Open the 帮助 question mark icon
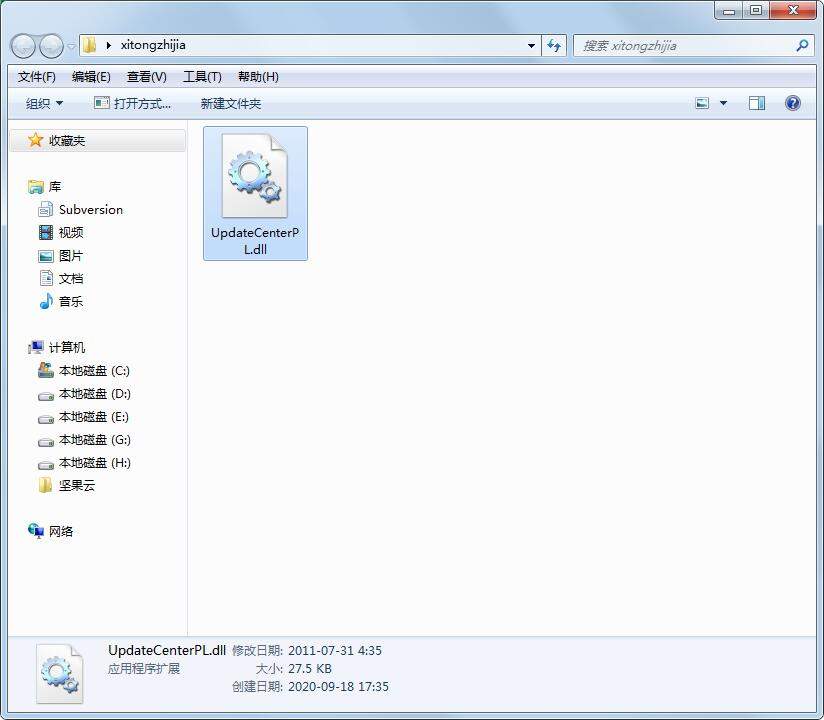Viewport: 824px width, 720px height. 791,102
